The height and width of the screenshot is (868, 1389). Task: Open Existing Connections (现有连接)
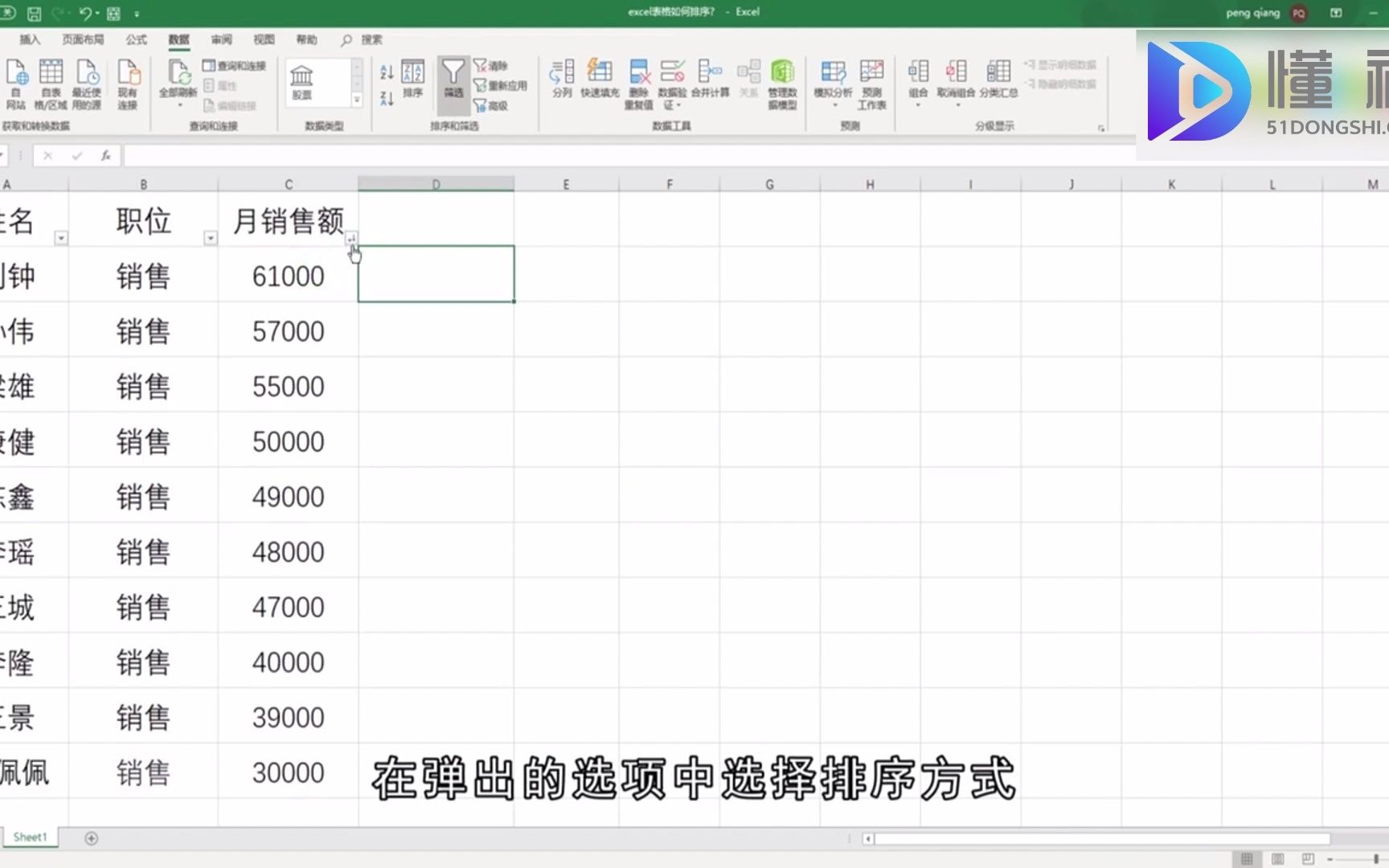(128, 83)
